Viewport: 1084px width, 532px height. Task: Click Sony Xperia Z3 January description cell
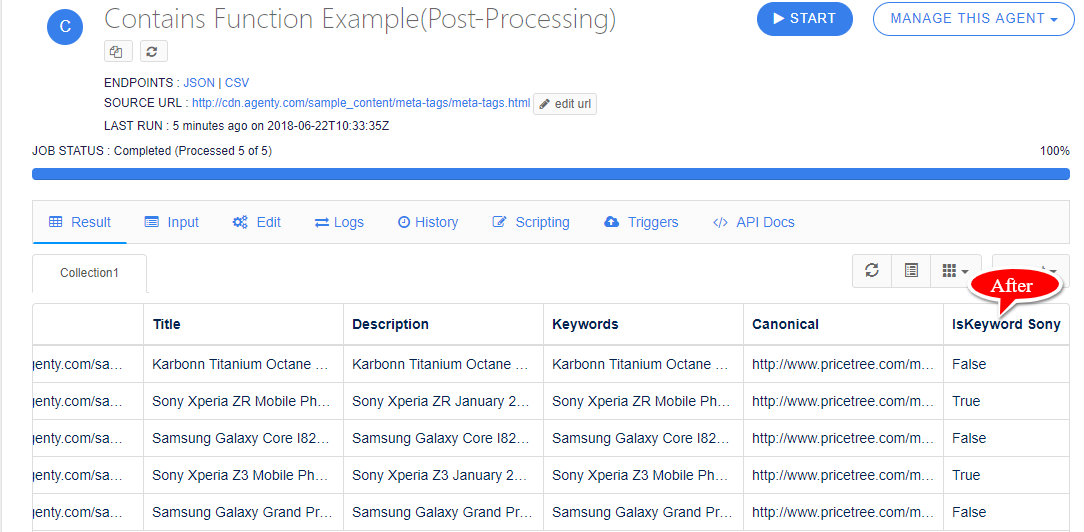click(443, 475)
